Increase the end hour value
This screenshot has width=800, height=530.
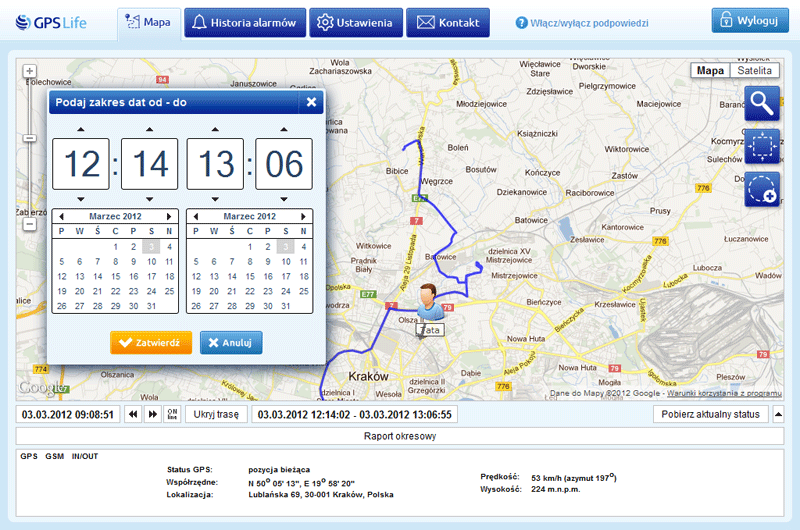(215, 130)
